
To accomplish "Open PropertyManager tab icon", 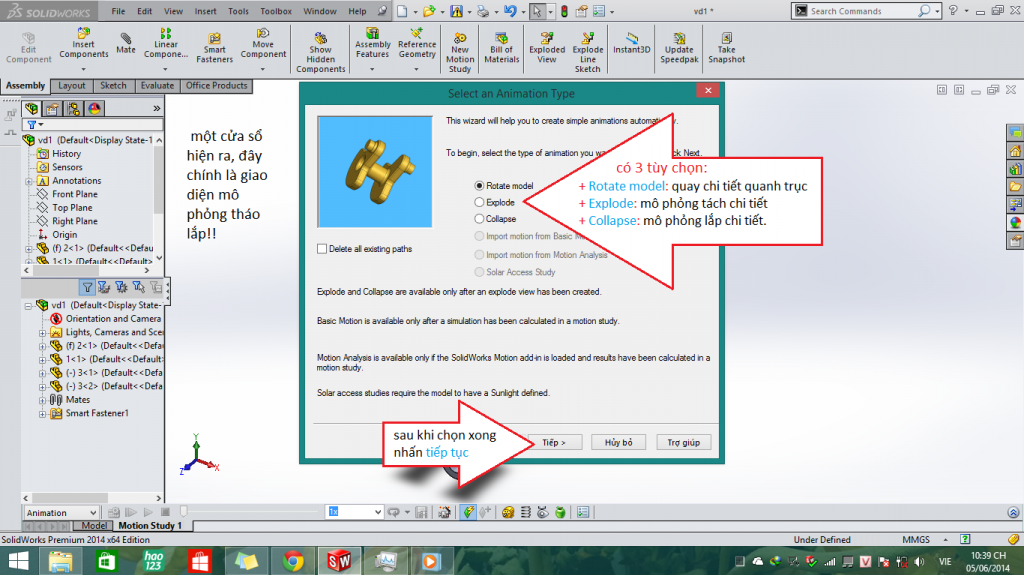I will (x=52, y=108).
